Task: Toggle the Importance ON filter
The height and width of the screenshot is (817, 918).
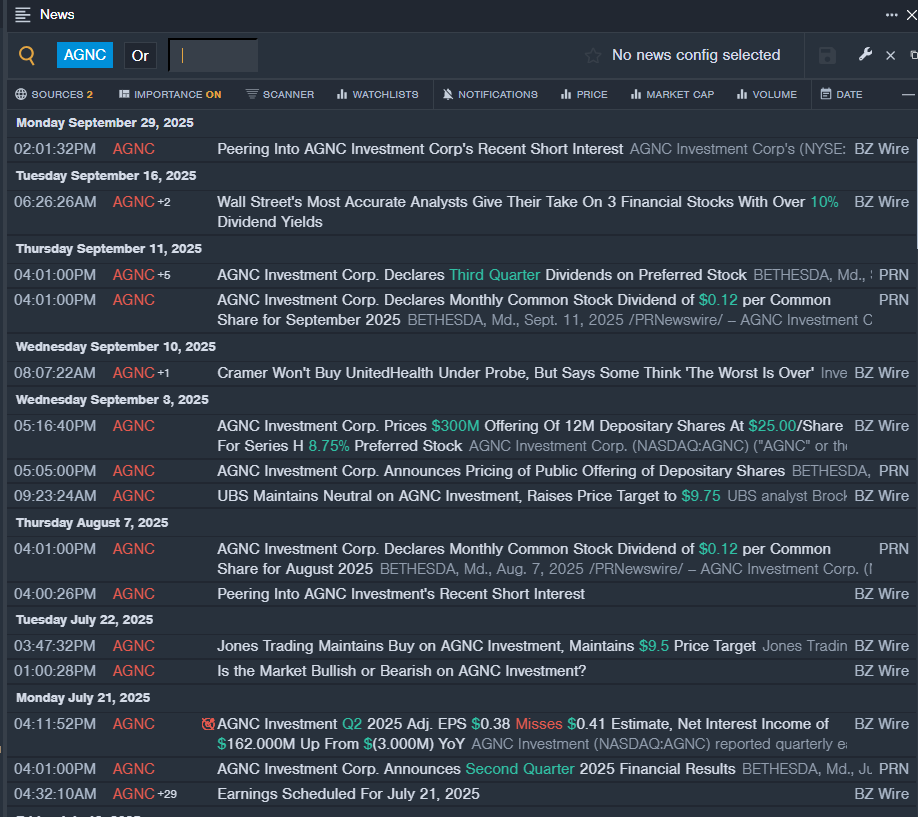Action: (169, 95)
